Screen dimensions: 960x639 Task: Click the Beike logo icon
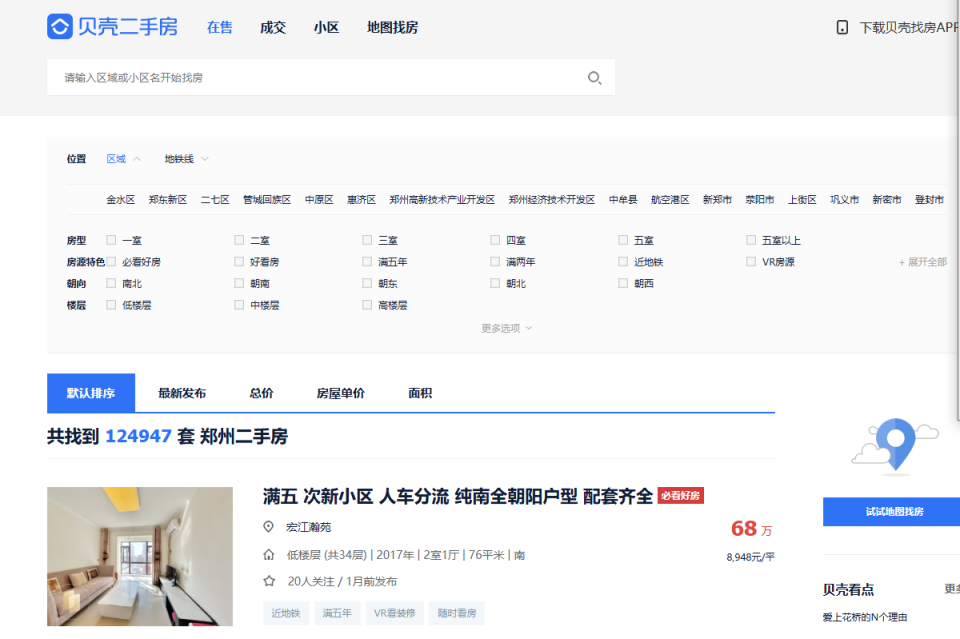coord(61,26)
